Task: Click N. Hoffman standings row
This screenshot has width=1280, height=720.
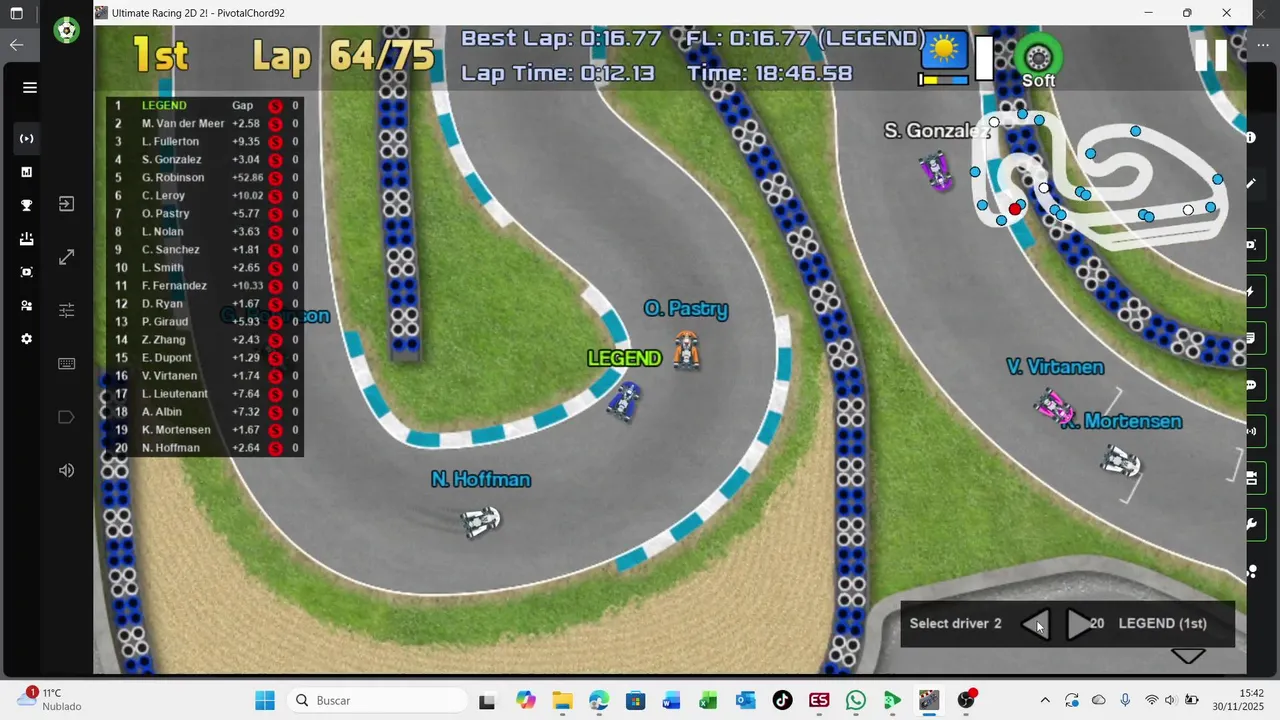Action: click(205, 447)
